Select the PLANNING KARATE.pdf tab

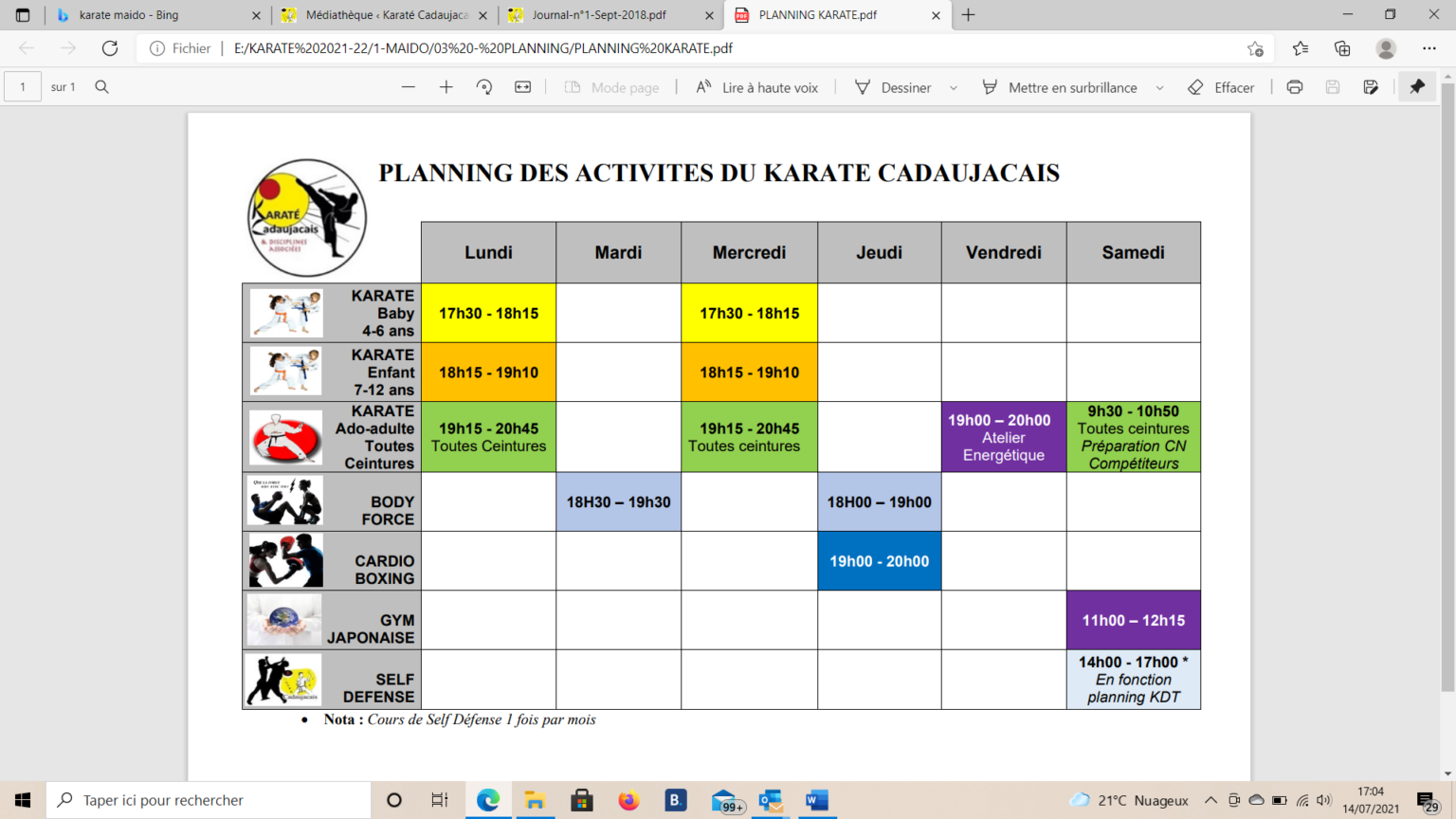pyautogui.click(x=838, y=15)
